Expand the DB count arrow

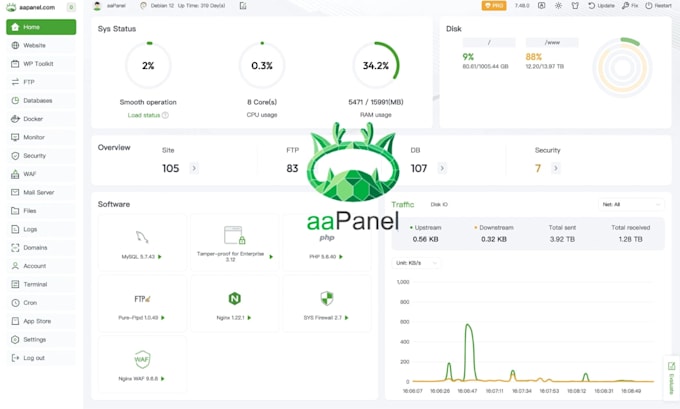pos(442,168)
